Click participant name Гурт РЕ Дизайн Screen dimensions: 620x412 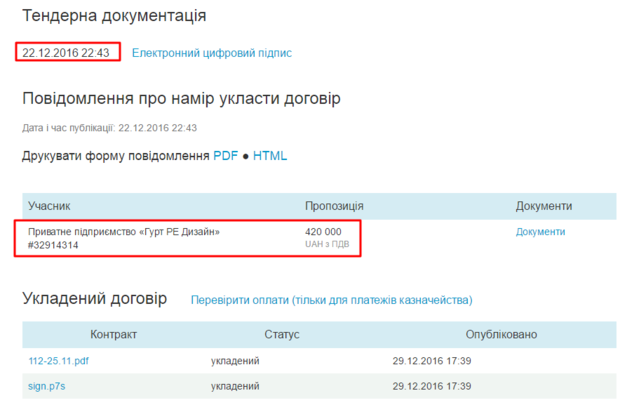[123, 232]
